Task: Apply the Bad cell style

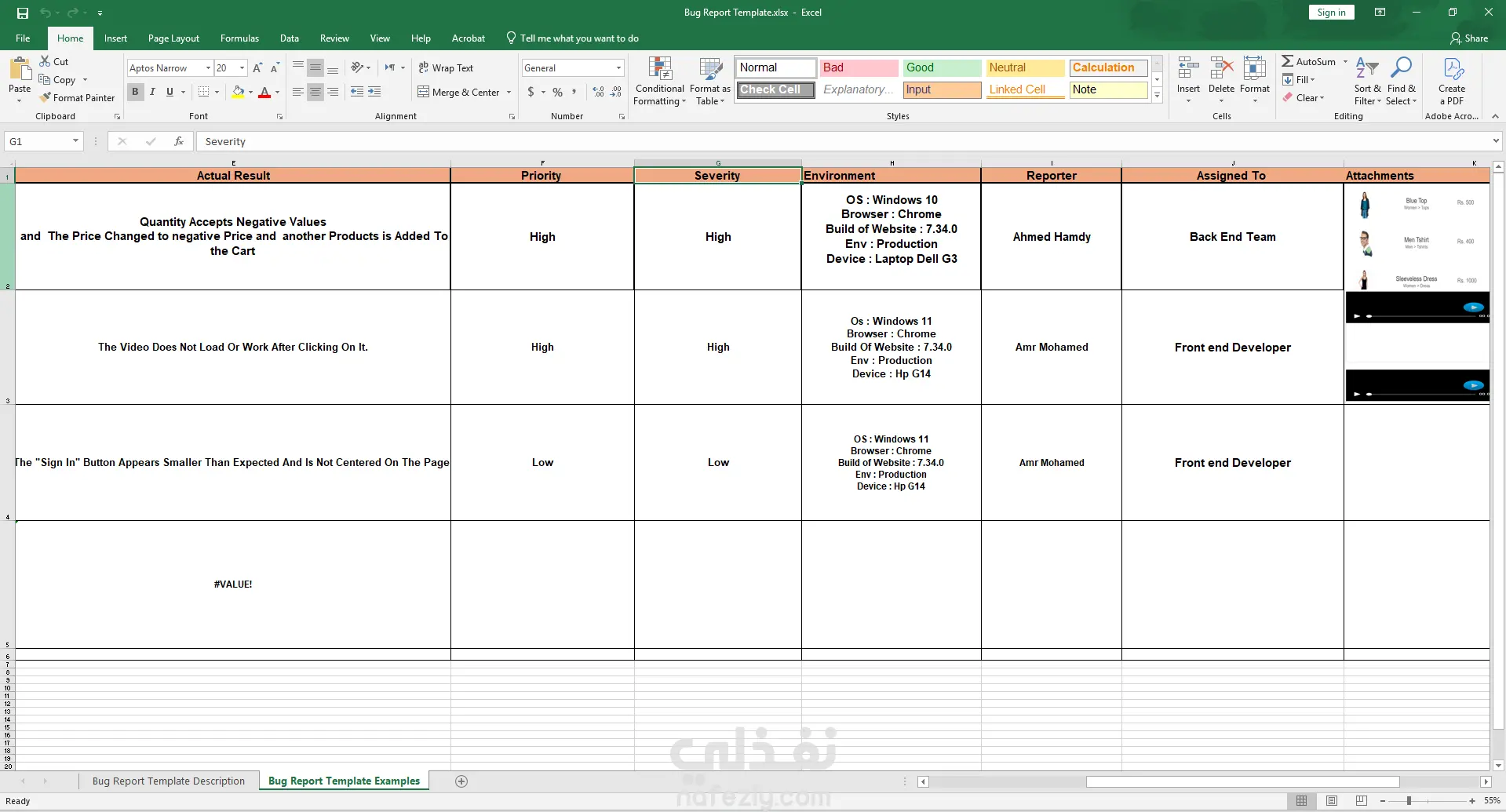Action: 859,67
